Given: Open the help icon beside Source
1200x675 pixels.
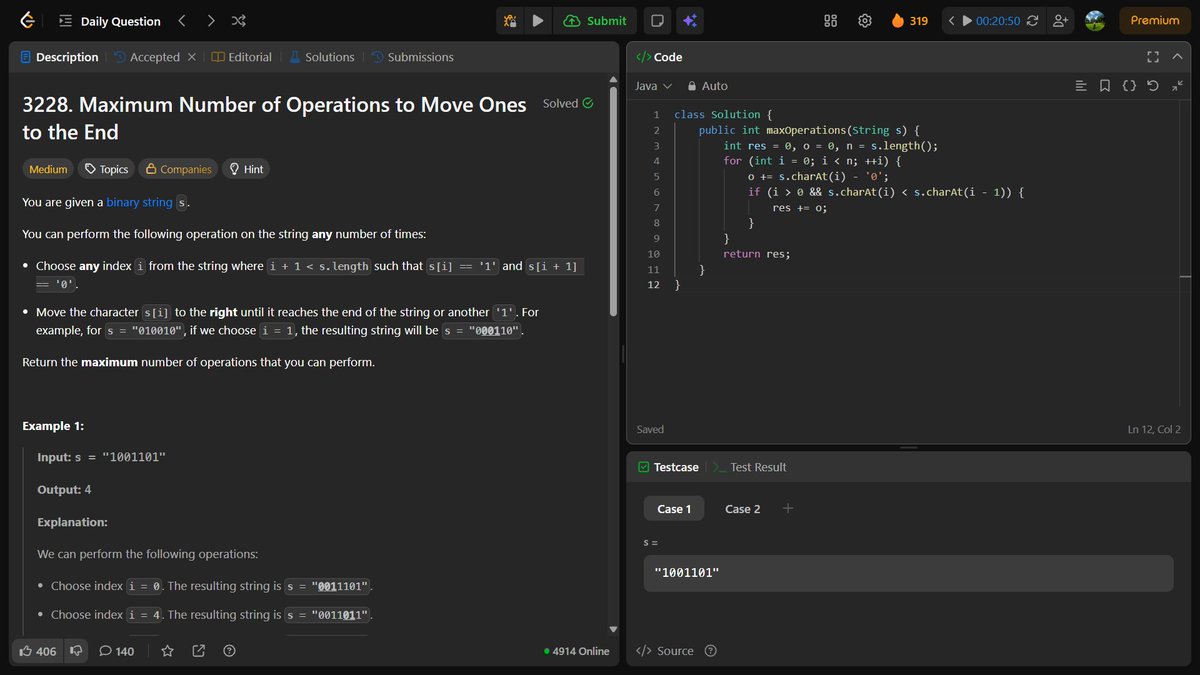Looking at the screenshot, I should coord(711,651).
